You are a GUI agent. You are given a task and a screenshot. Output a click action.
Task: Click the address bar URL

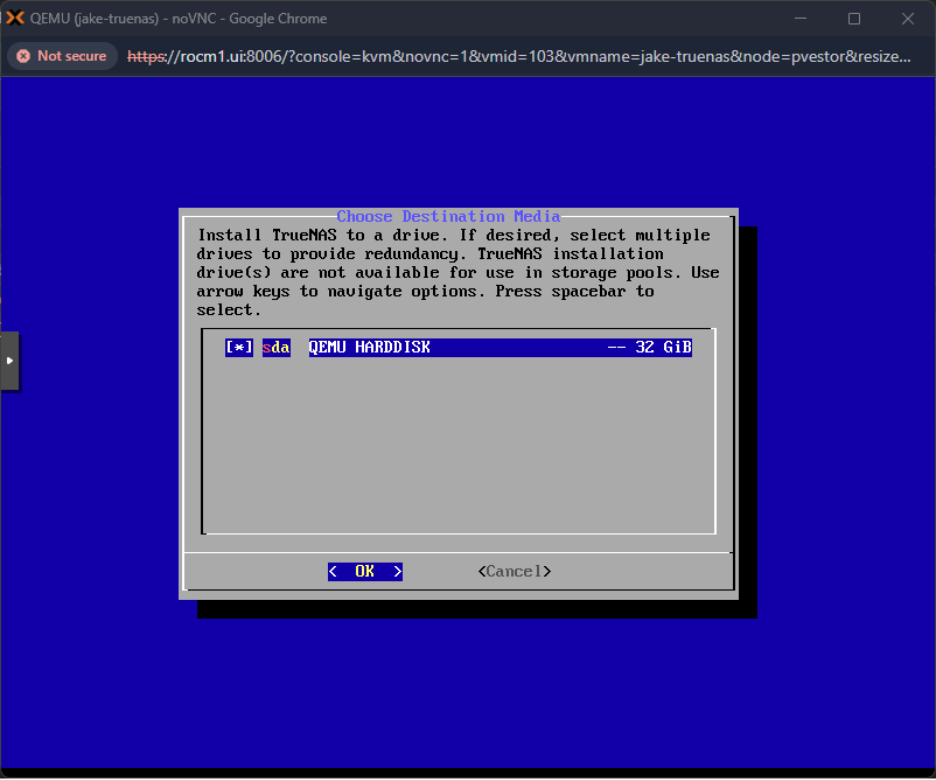tap(519, 57)
